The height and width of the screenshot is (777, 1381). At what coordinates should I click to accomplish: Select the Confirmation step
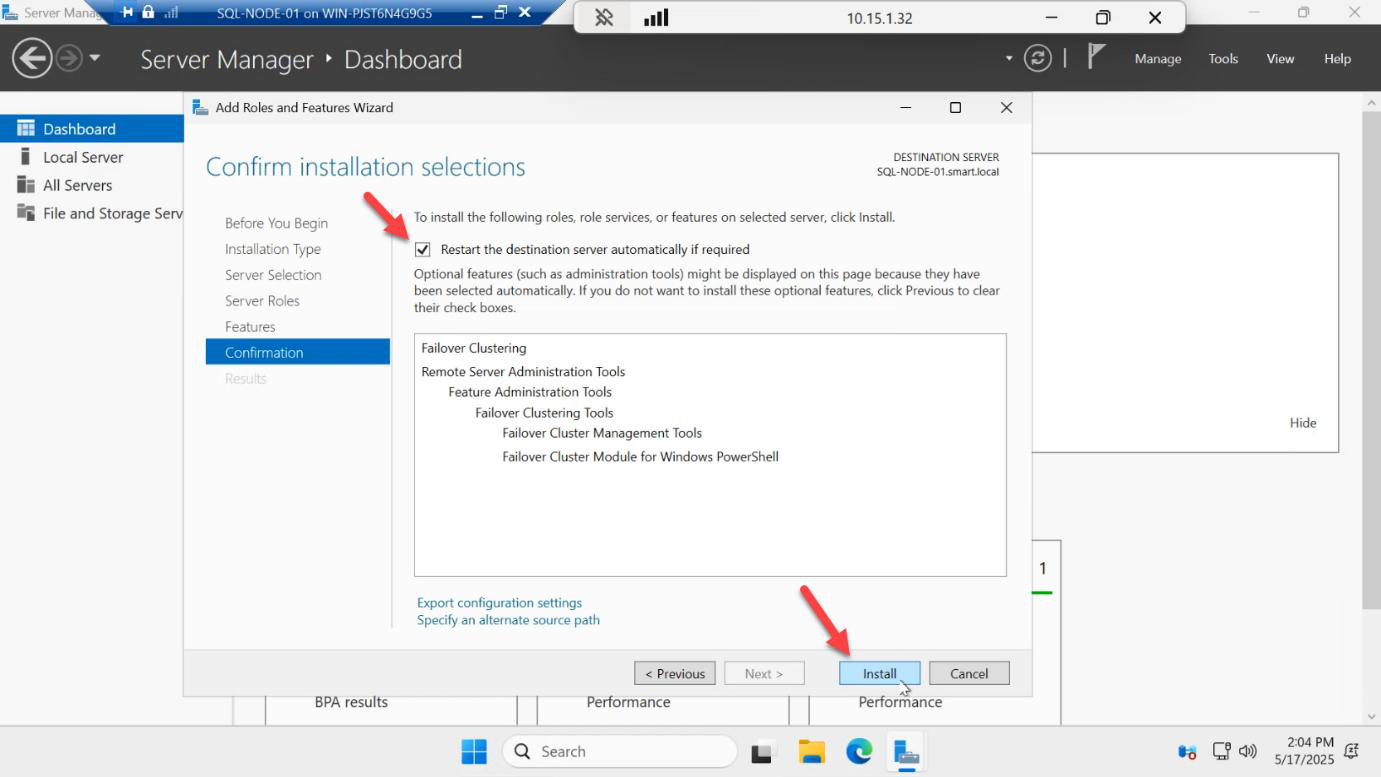tap(298, 352)
